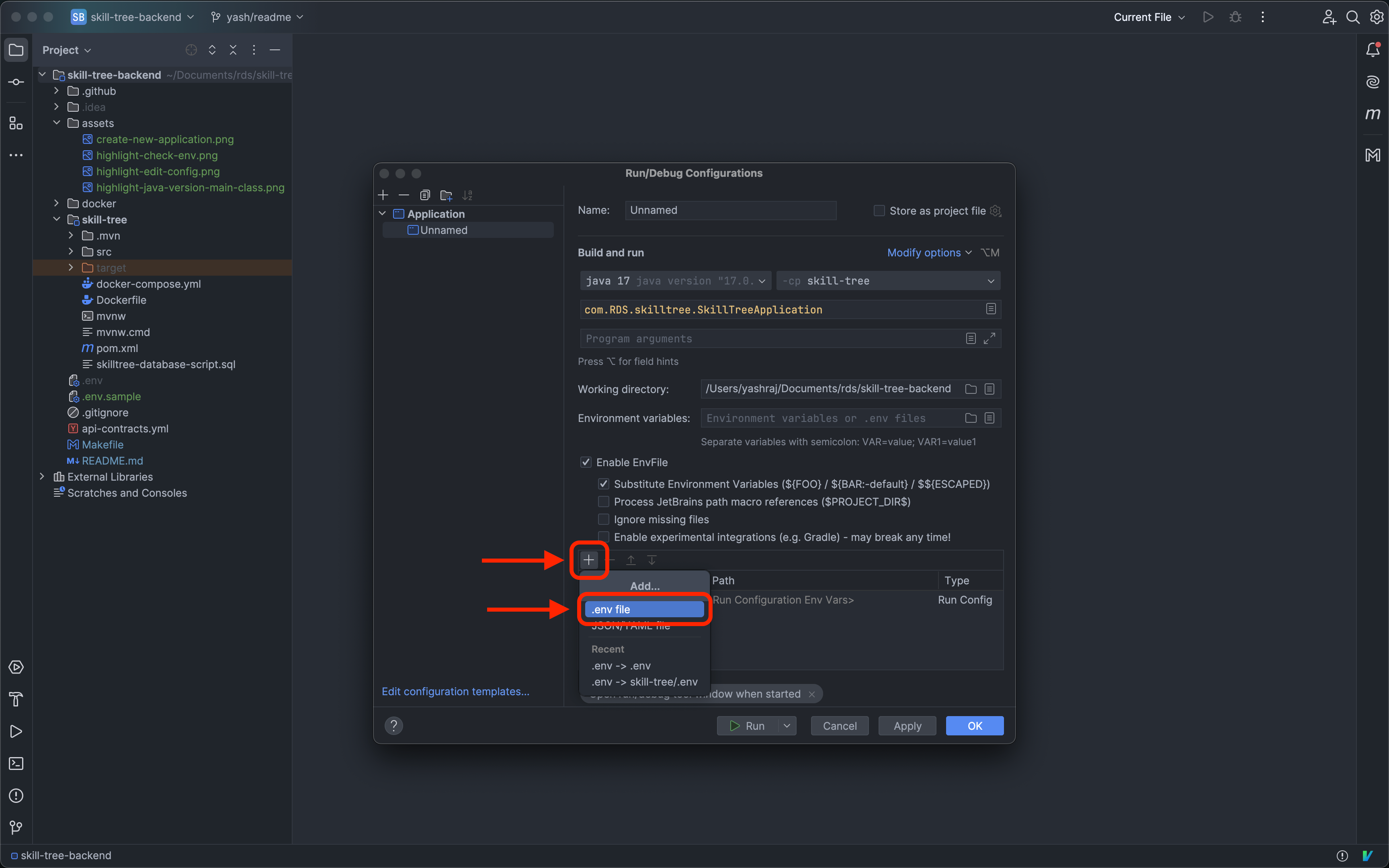The width and height of the screenshot is (1389, 868).
Task: Check Process JetBrains path macro references
Action: point(603,502)
